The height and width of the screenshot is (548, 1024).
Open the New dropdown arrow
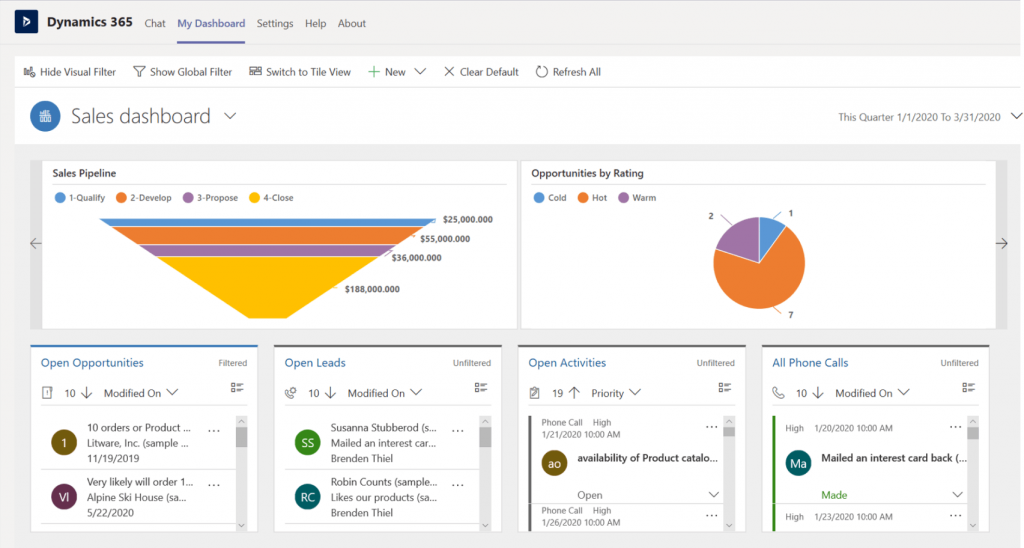point(420,72)
